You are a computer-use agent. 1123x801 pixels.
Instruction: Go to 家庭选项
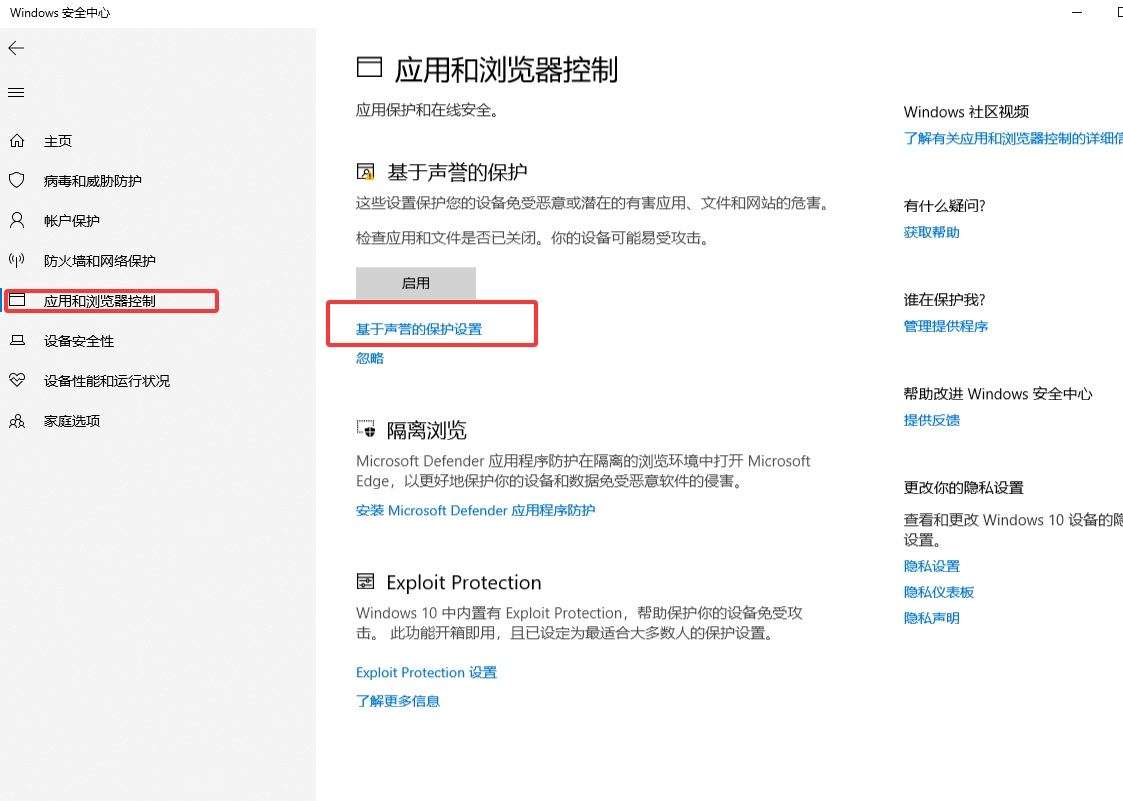(x=72, y=421)
